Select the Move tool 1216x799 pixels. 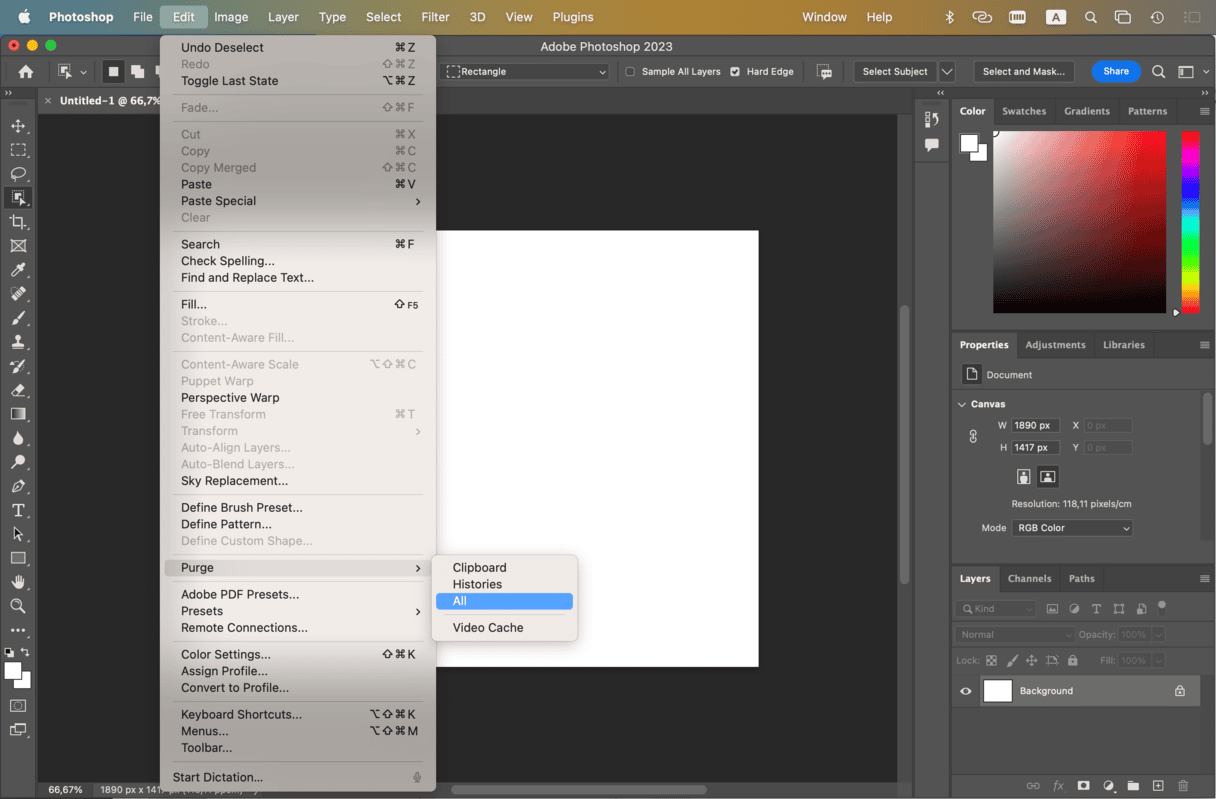pos(18,126)
